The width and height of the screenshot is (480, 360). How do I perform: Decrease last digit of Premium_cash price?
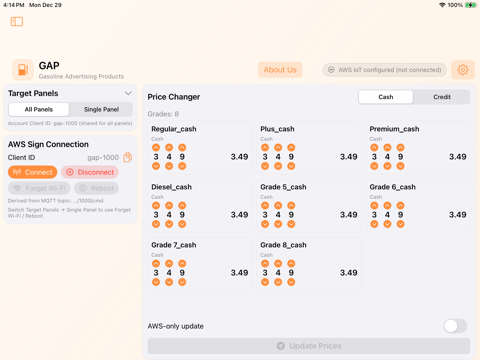(400, 166)
